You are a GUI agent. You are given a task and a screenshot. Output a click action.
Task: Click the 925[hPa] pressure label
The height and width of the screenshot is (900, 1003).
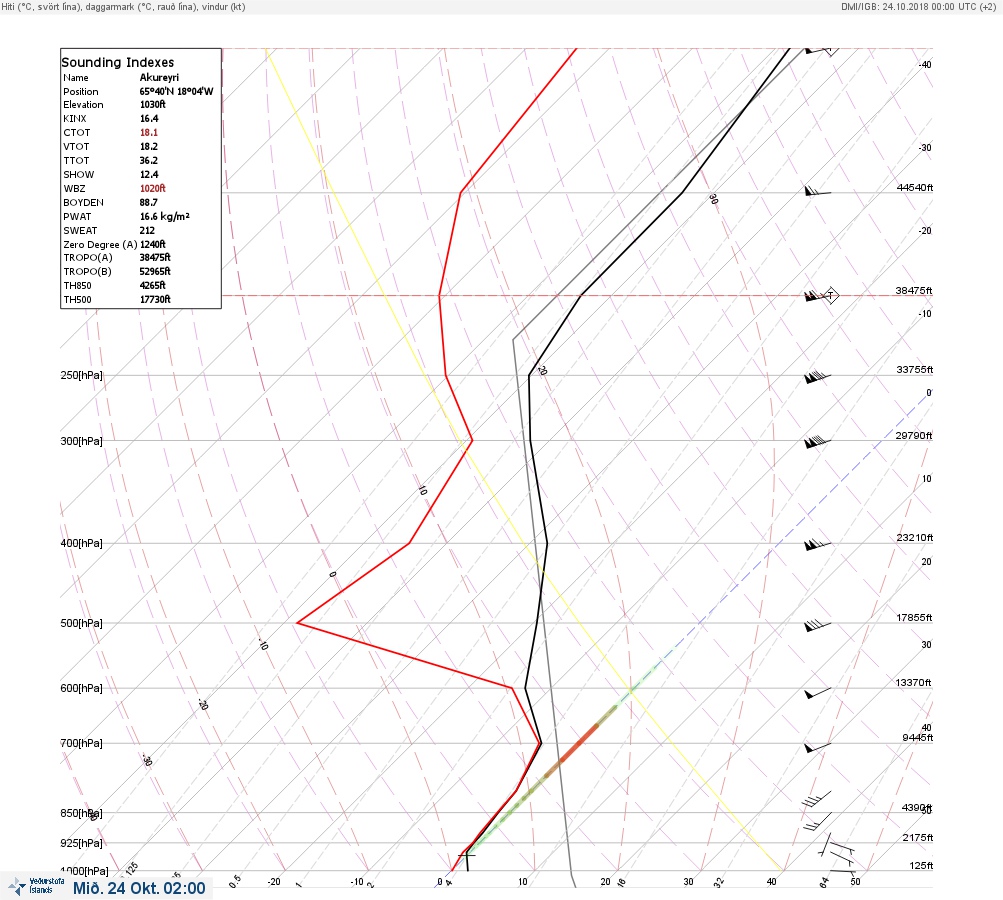(x=81, y=843)
